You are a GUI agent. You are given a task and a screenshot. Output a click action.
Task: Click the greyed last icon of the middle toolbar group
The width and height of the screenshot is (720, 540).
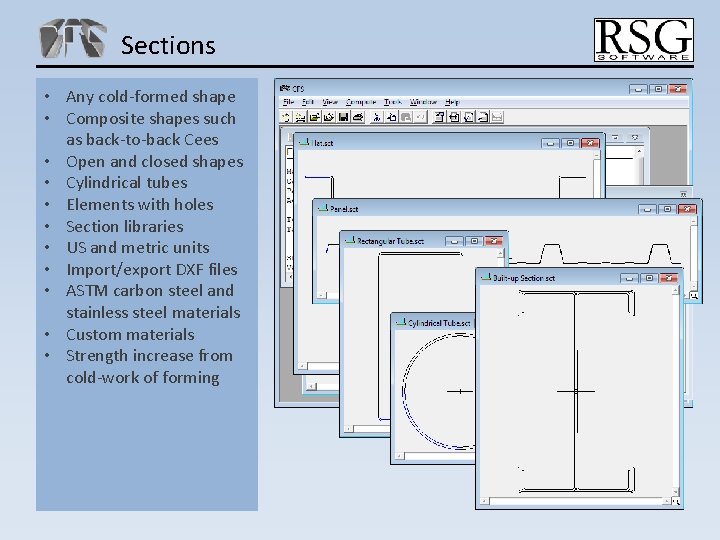[420, 117]
